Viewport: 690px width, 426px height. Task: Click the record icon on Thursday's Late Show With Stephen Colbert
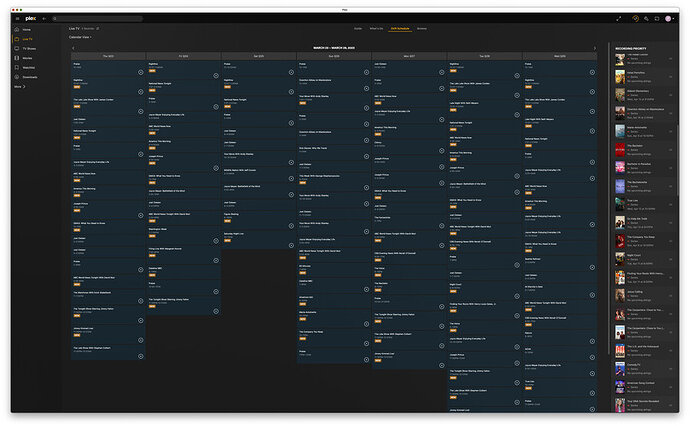pyautogui.click(x=141, y=356)
